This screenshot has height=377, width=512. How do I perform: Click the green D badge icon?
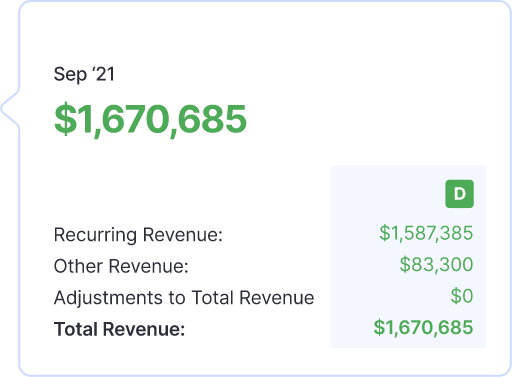click(459, 194)
